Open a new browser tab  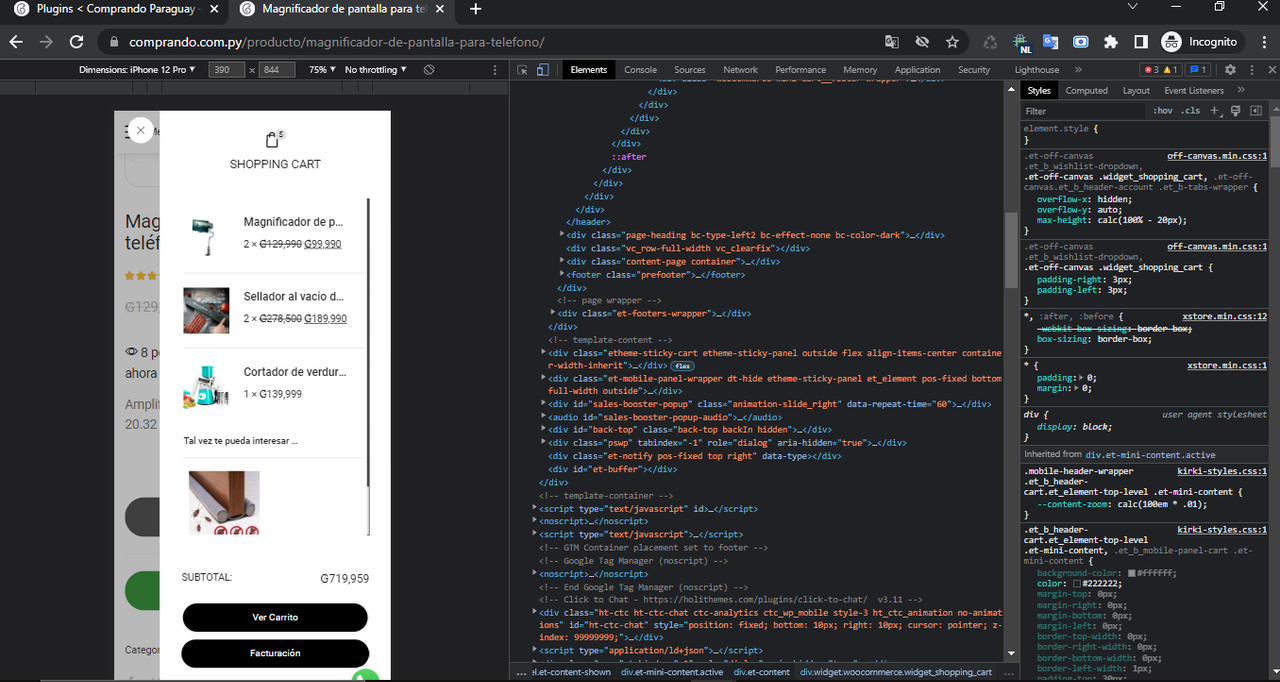click(475, 9)
